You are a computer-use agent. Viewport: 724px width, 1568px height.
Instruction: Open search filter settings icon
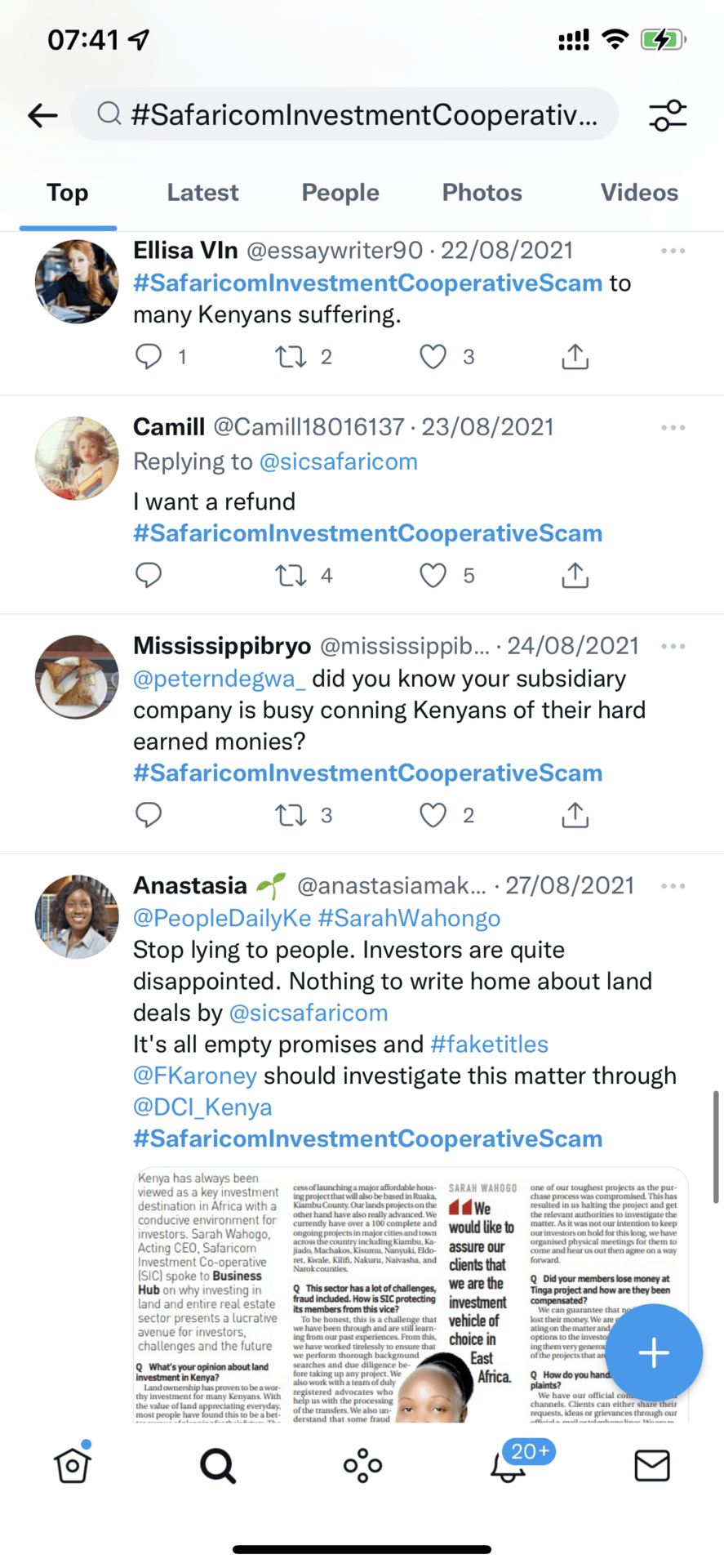(668, 115)
